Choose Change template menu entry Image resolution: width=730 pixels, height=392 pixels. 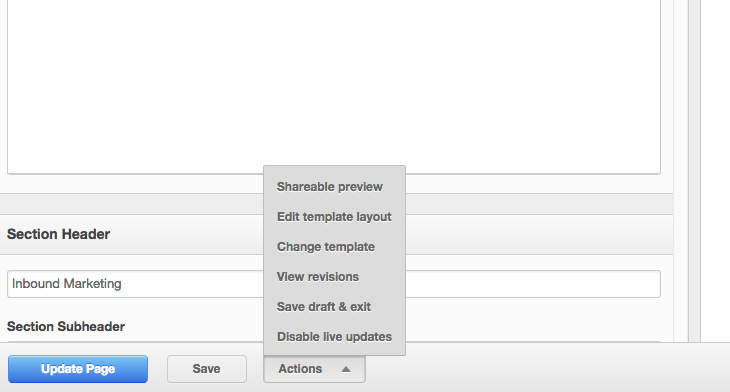[x=325, y=247]
